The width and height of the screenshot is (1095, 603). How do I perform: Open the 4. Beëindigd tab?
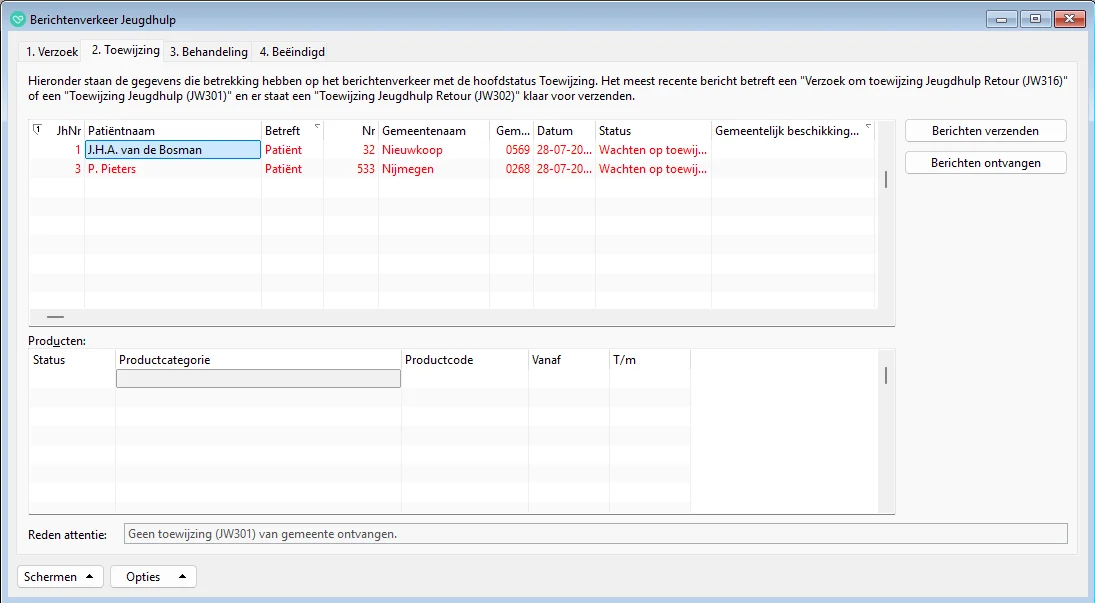[x=292, y=52]
